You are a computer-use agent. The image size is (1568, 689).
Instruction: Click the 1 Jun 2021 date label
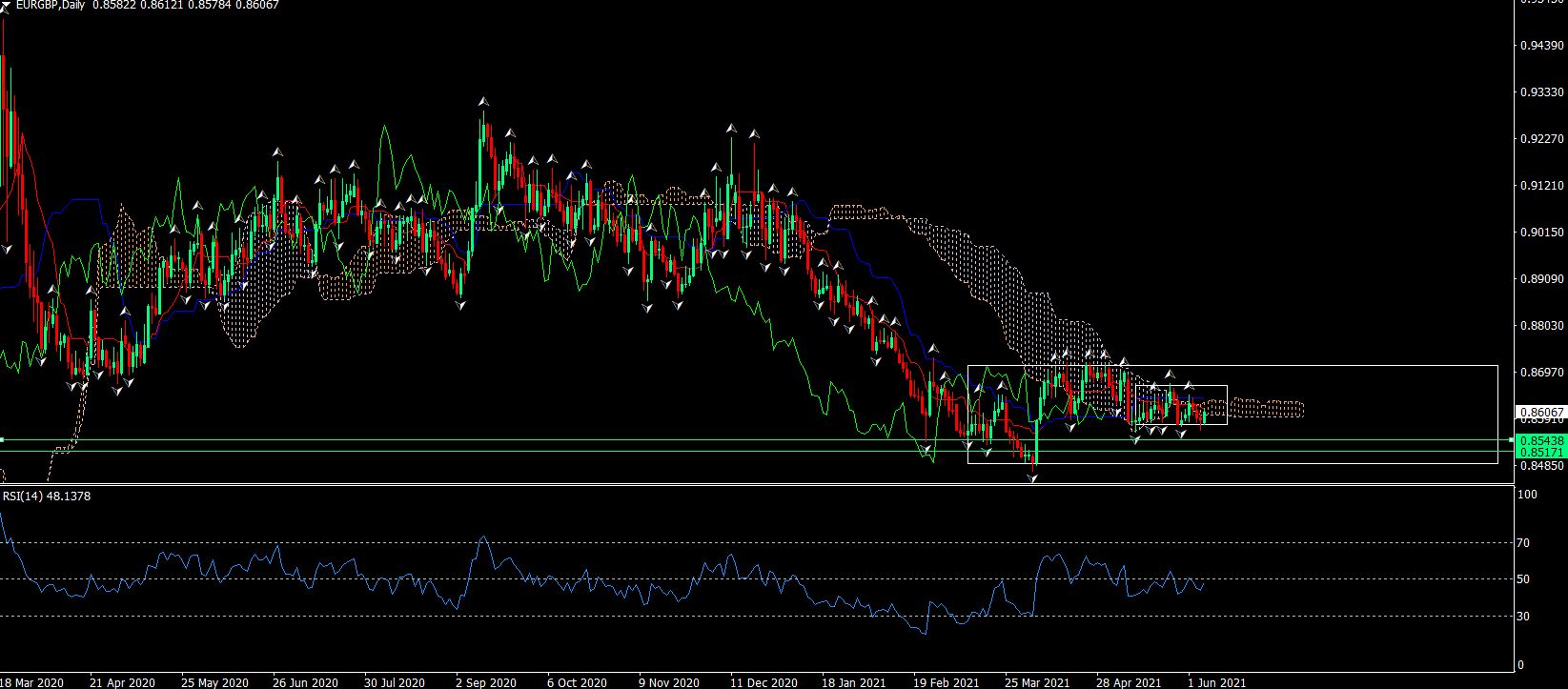tap(1215, 682)
